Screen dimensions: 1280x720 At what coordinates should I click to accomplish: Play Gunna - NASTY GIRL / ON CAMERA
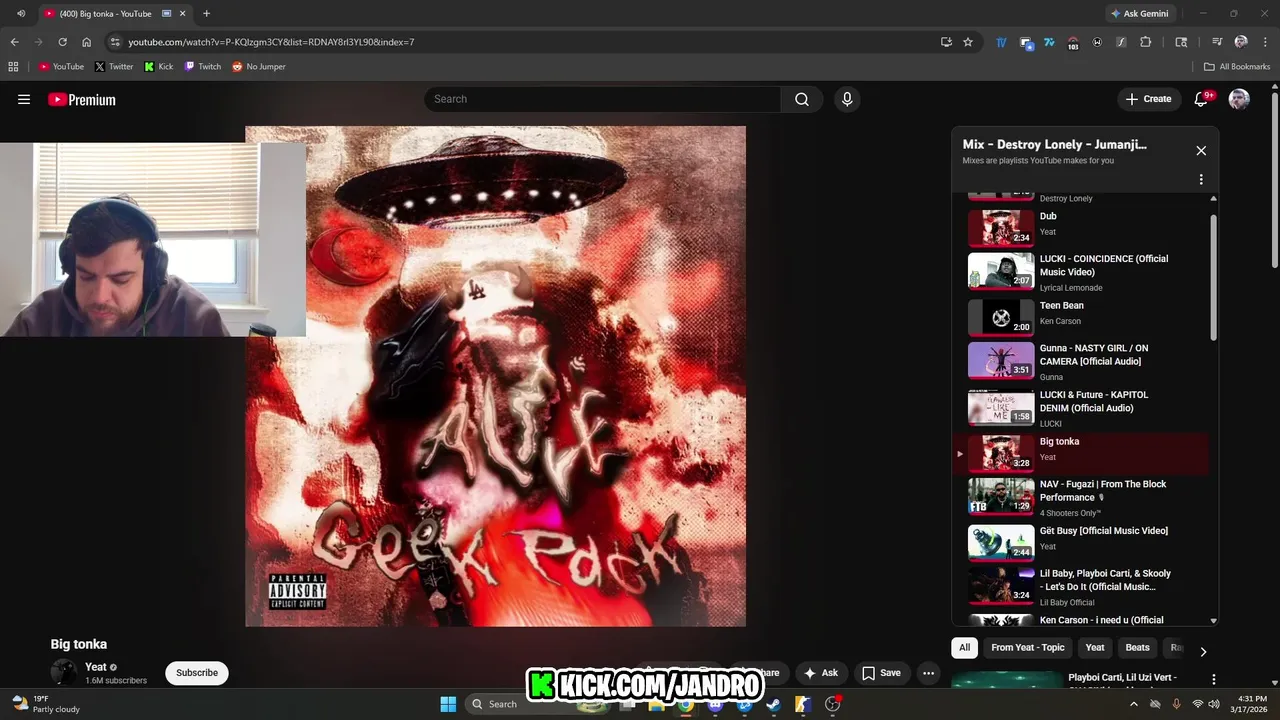[1087, 362]
